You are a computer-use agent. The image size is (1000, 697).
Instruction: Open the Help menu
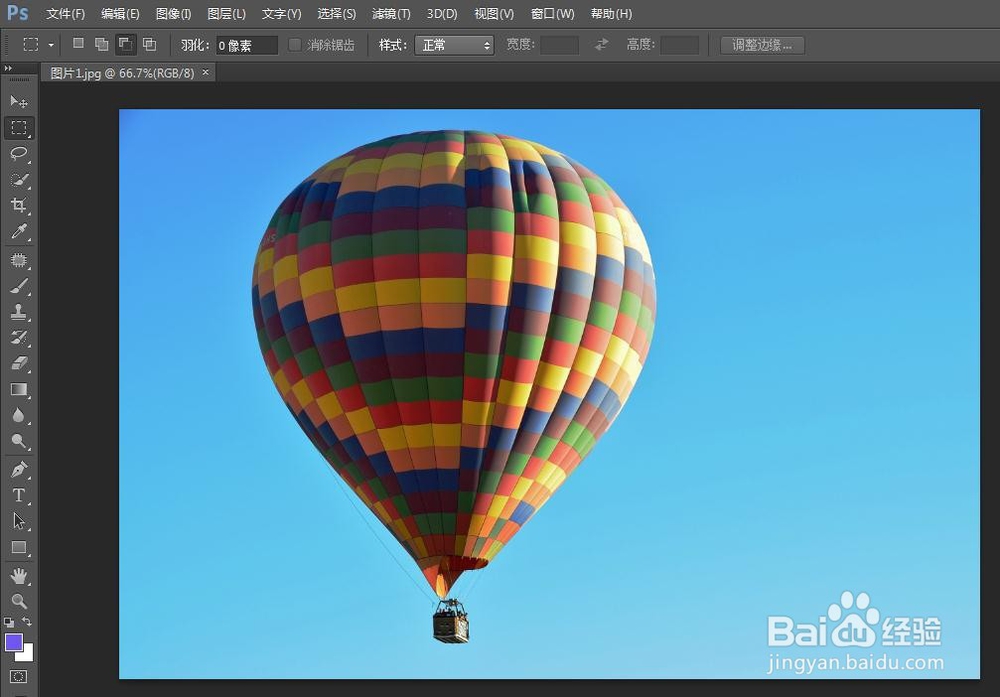tap(612, 13)
